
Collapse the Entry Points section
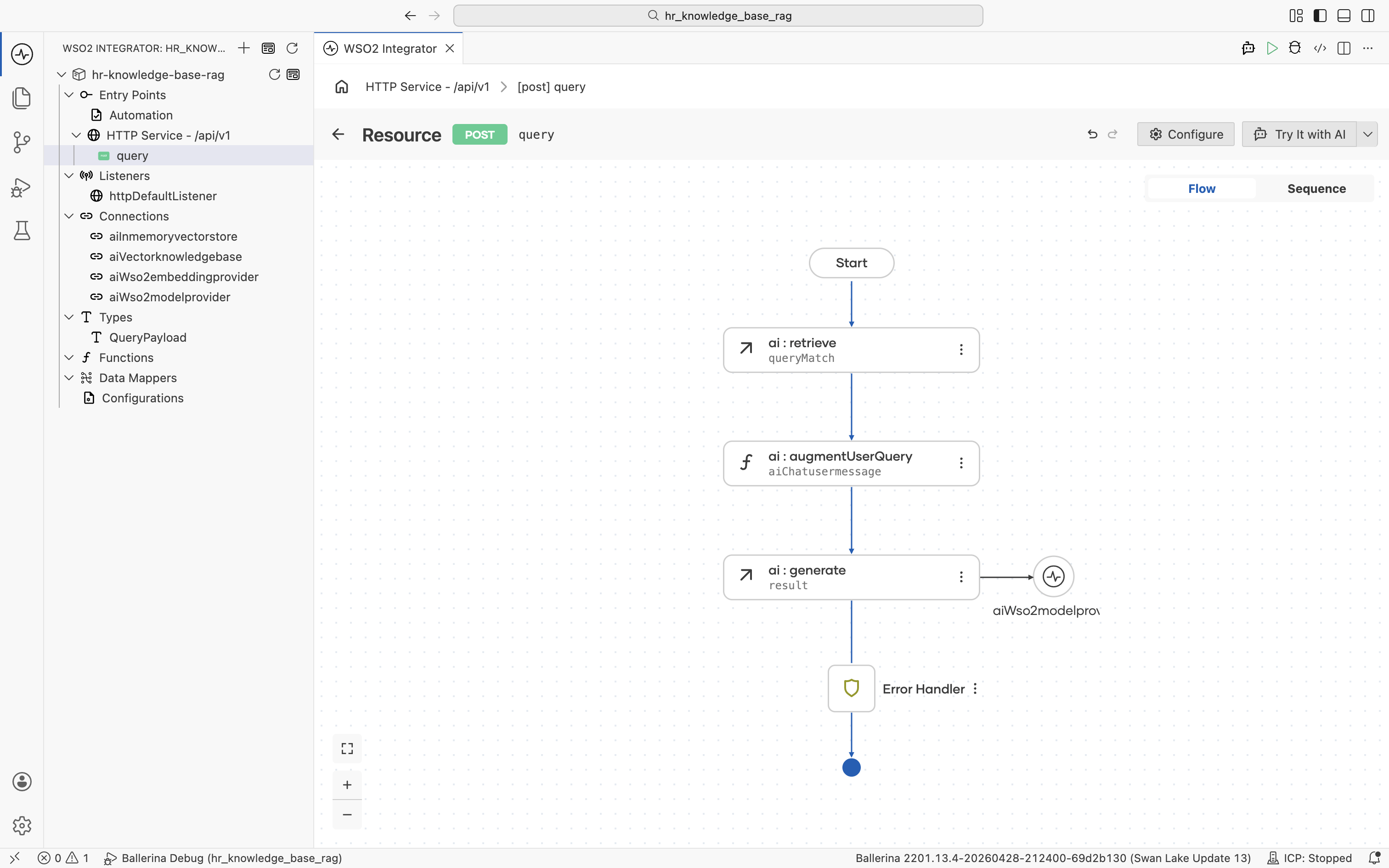tap(69, 95)
